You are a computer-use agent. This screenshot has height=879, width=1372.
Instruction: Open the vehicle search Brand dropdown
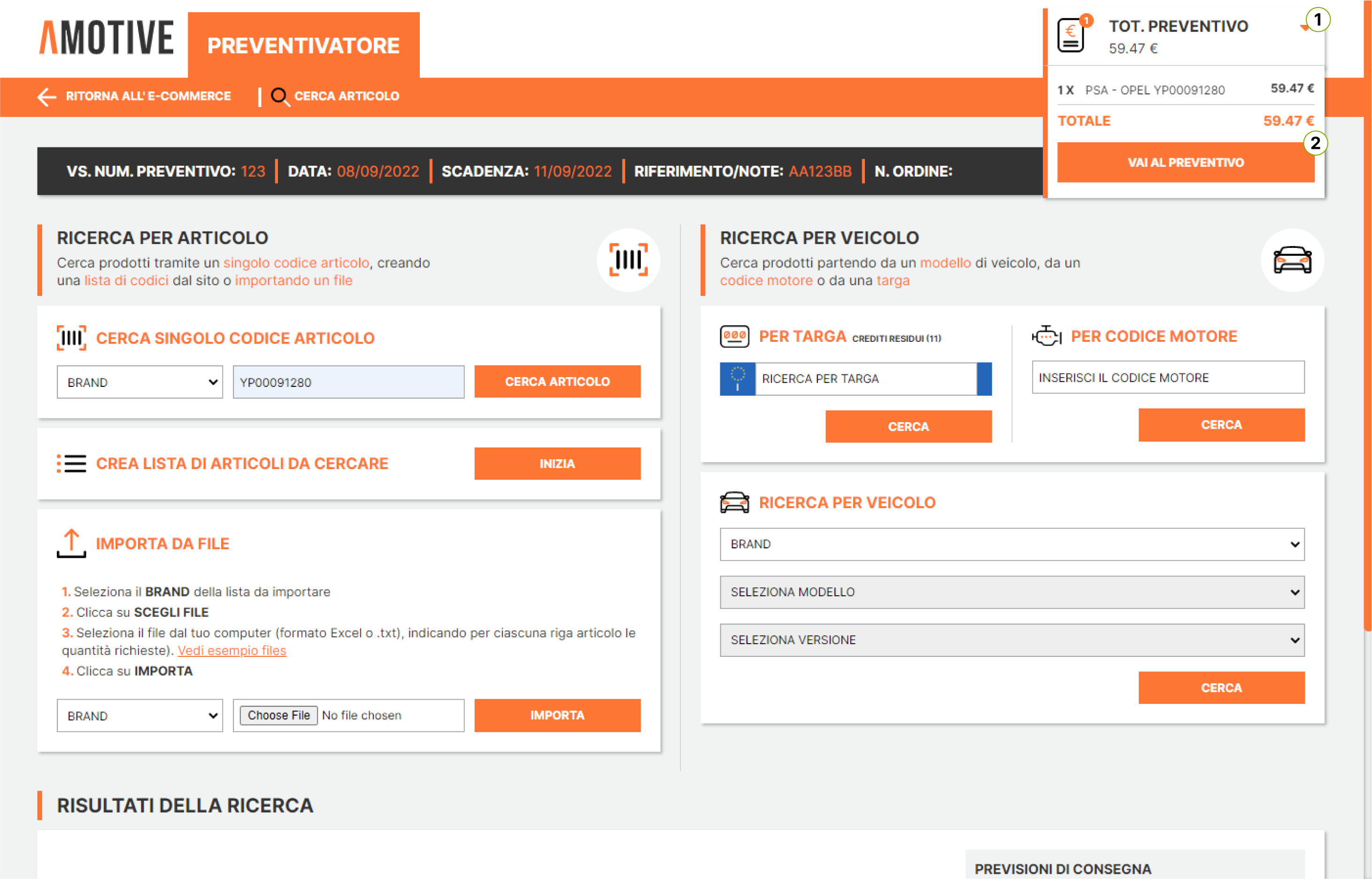coord(1011,544)
